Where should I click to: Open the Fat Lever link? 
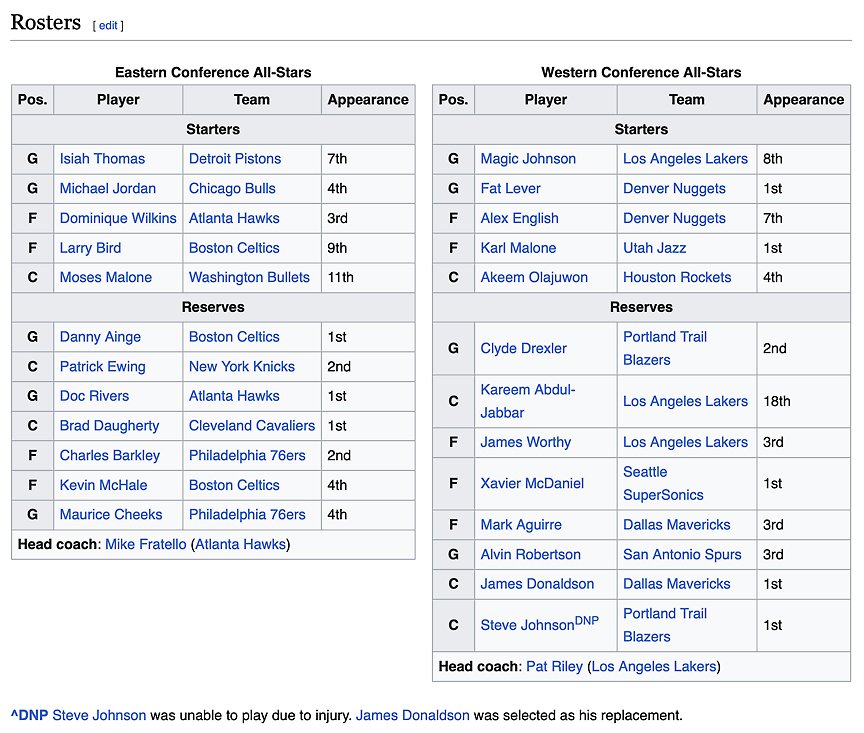510,188
